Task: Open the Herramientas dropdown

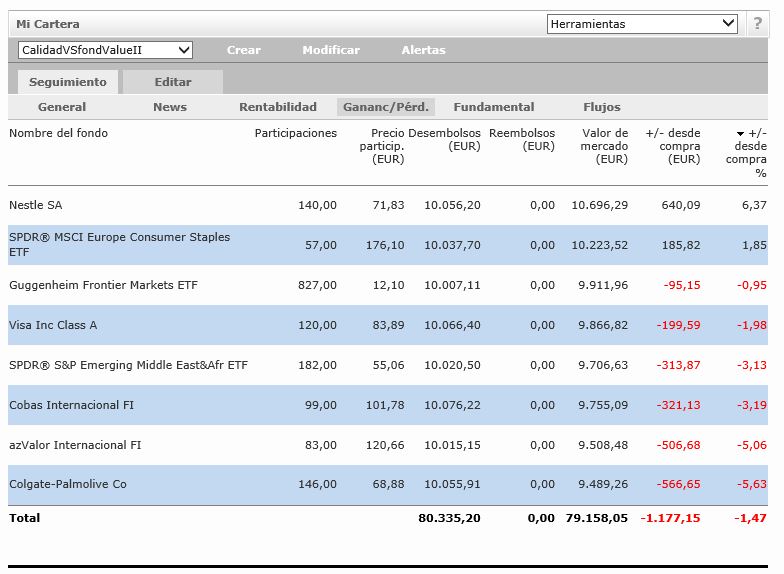Action: (642, 24)
